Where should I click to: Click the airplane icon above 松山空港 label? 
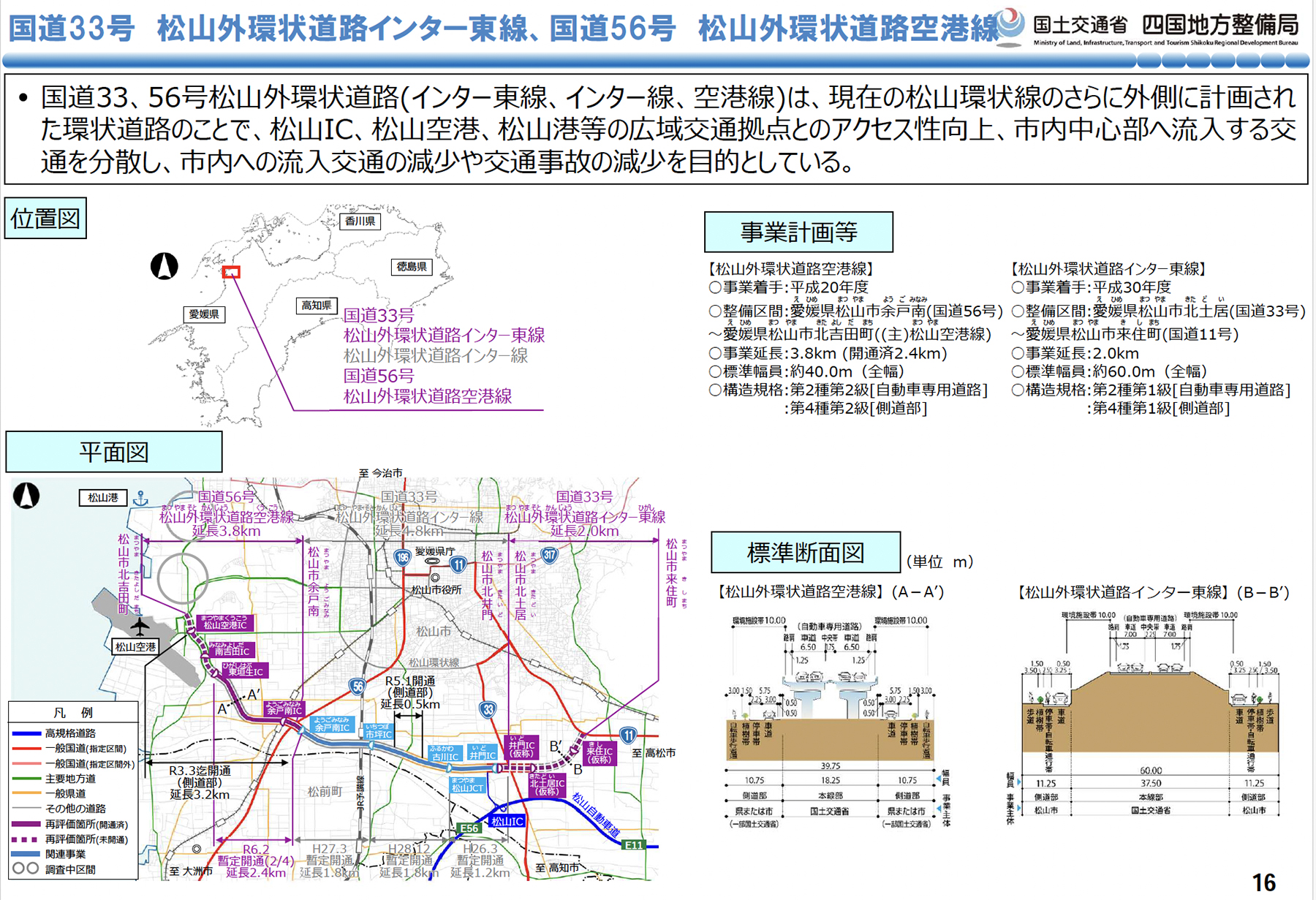point(139,627)
